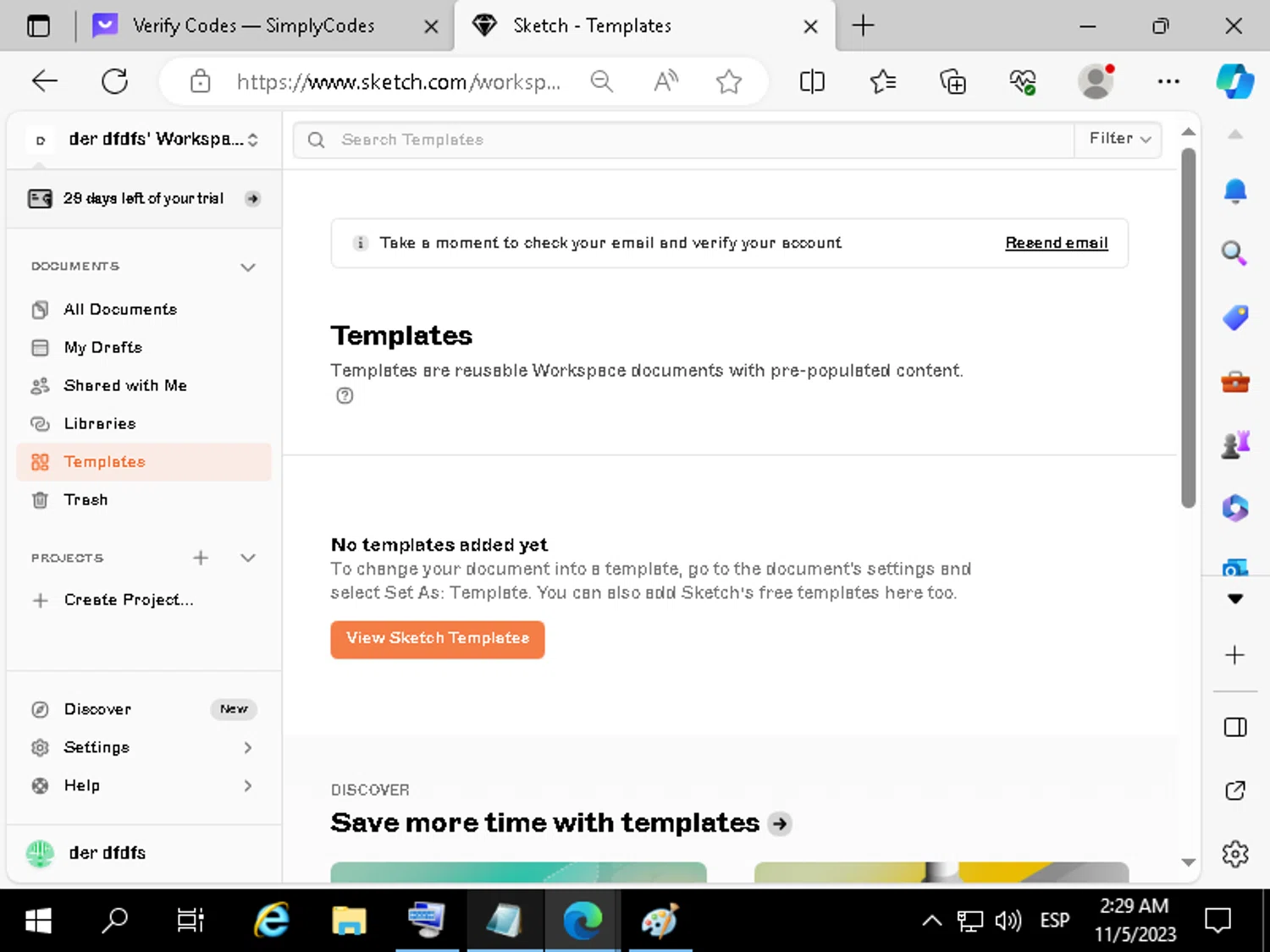Open link in external window icon
The image size is (1270, 952).
[x=1235, y=790]
